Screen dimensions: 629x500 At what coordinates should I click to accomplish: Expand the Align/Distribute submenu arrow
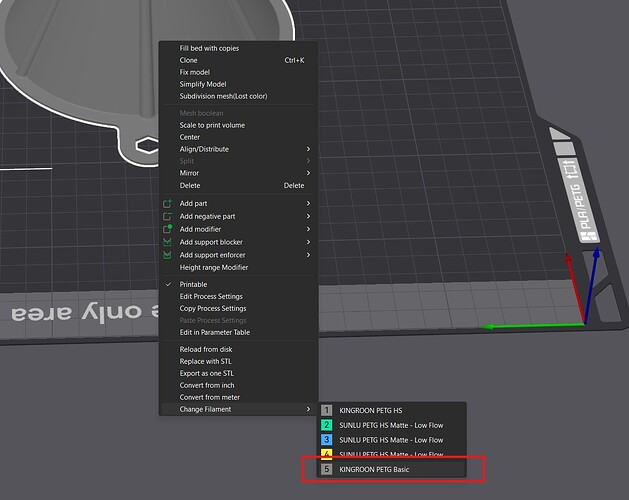pos(308,149)
